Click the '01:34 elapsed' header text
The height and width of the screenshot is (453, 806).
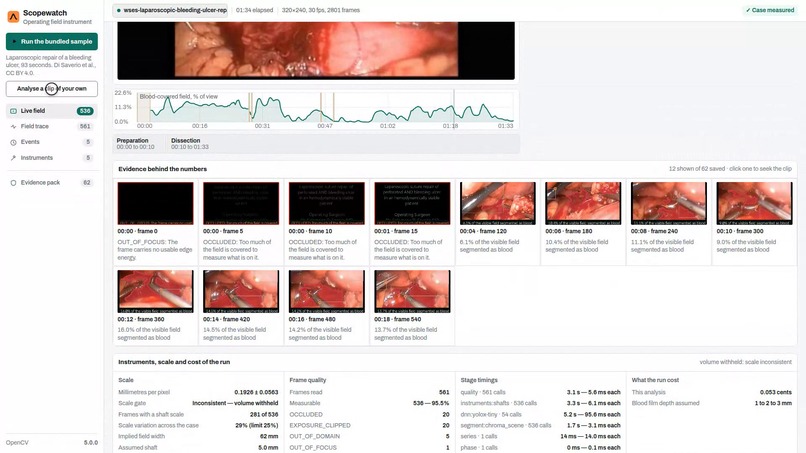point(254,10)
